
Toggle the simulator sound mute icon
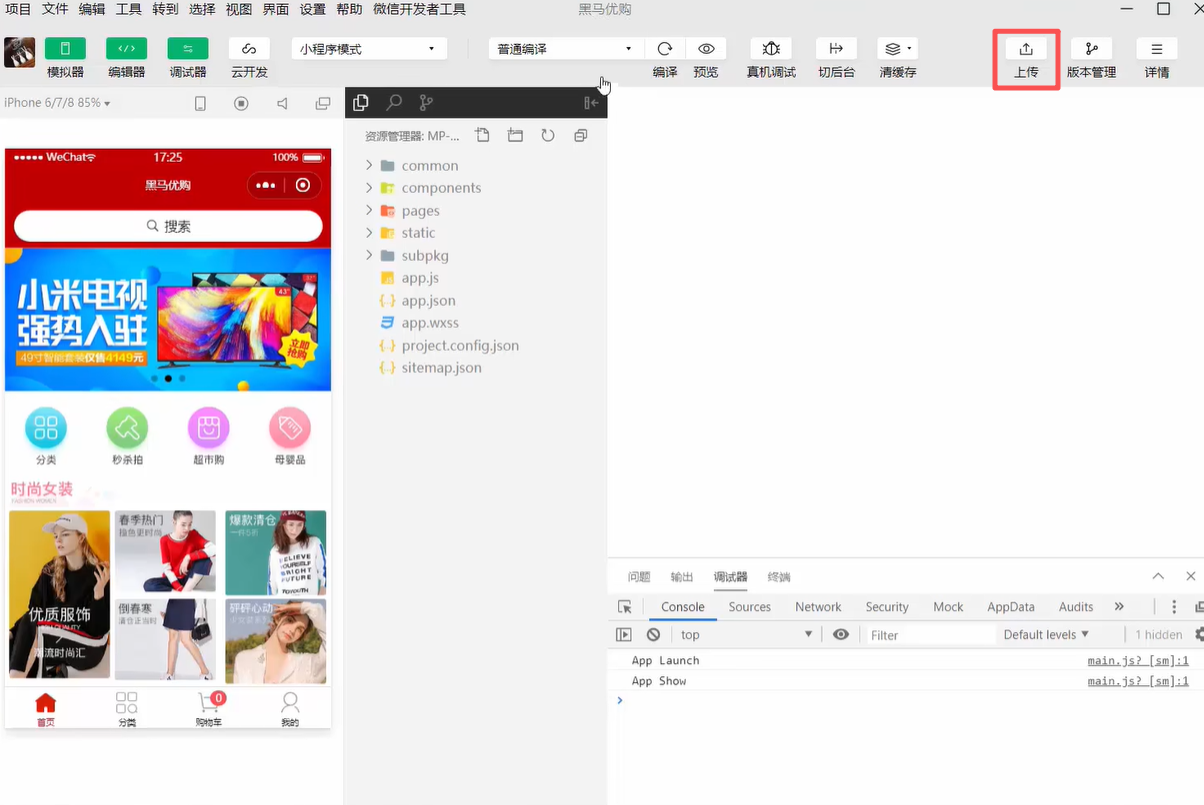282,104
